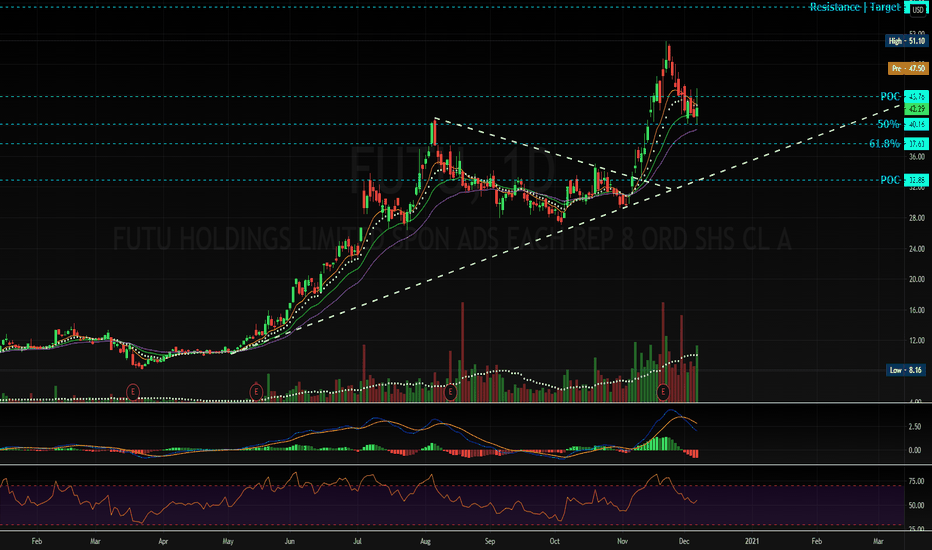
Task: Click the 37.61 price tag
Action: pyautogui.click(x=916, y=143)
